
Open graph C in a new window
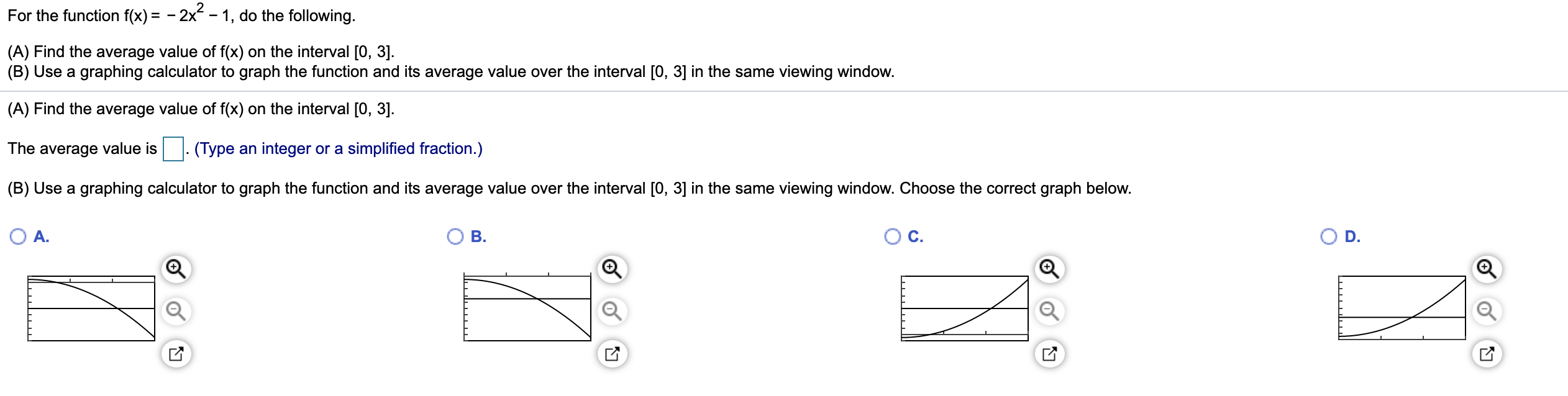(1050, 353)
